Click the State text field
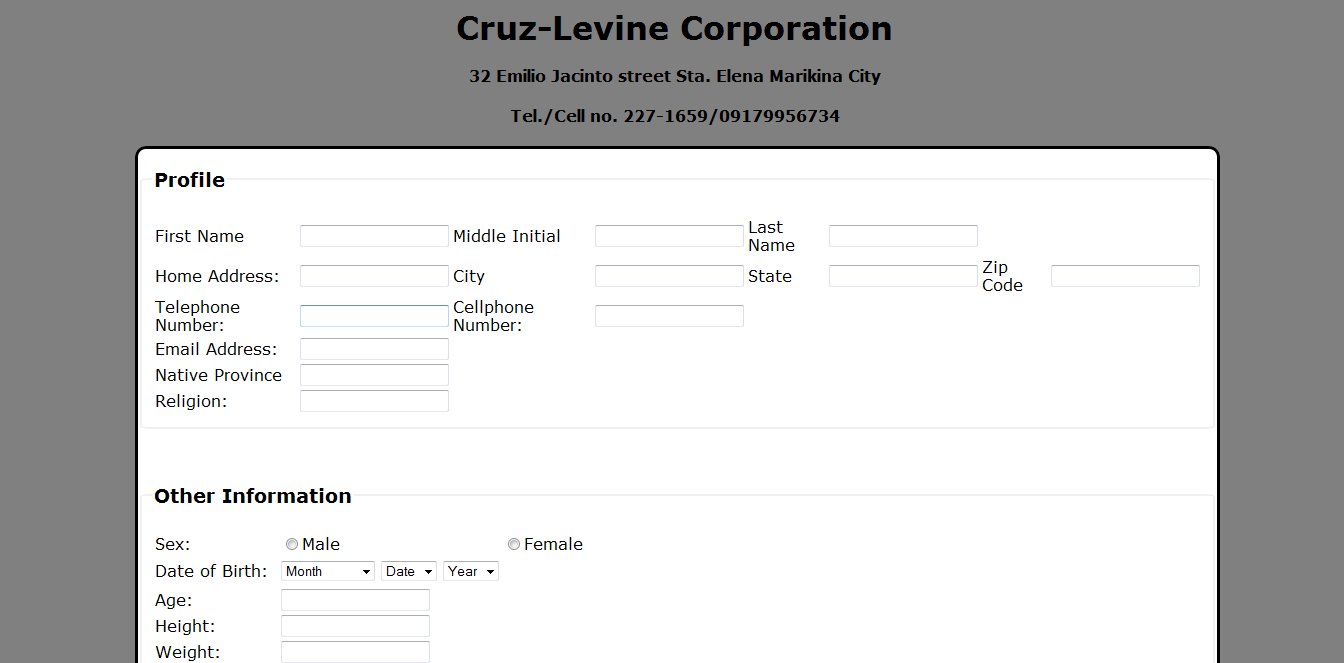Viewport: 1344px width, 663px height. (x=903, y=276)
